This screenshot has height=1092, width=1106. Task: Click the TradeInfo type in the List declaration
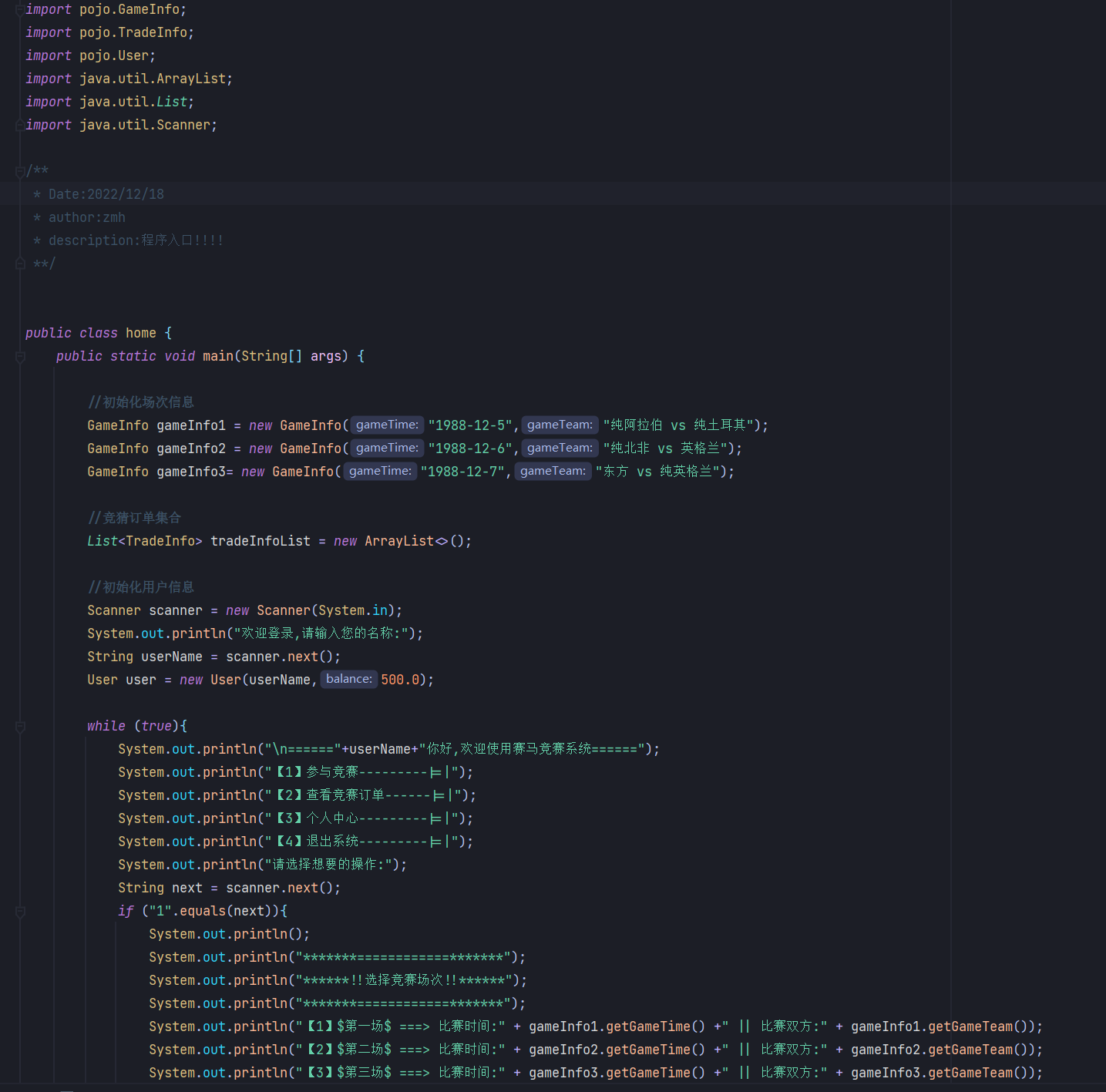pos(160,541)
